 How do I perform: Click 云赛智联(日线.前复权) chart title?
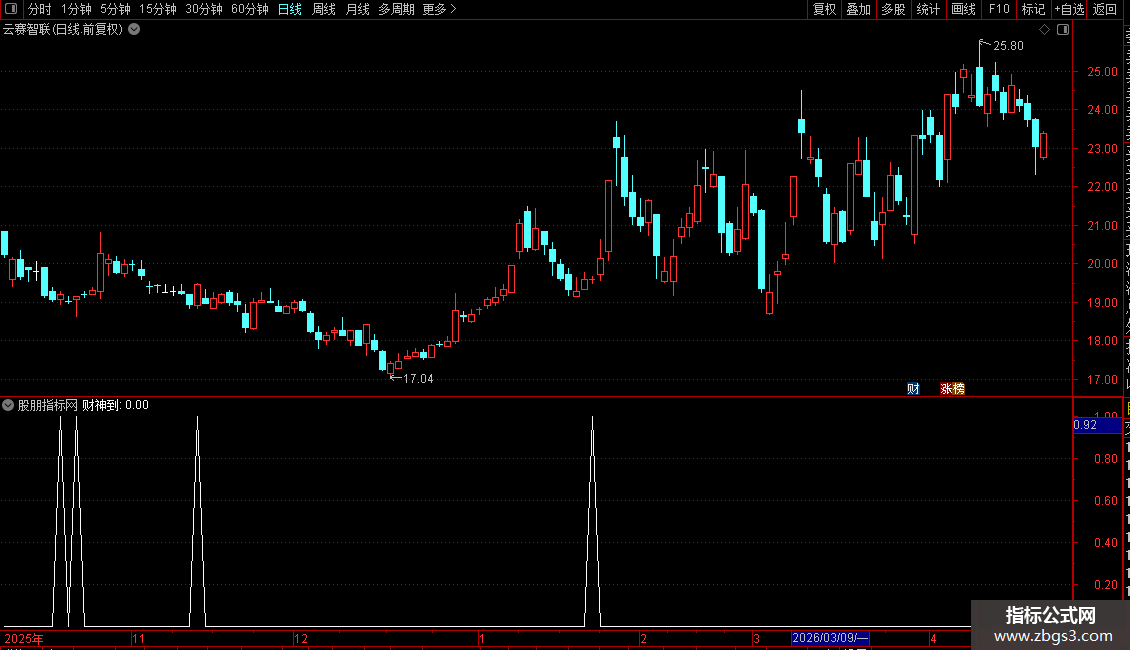tap(63, 30)
